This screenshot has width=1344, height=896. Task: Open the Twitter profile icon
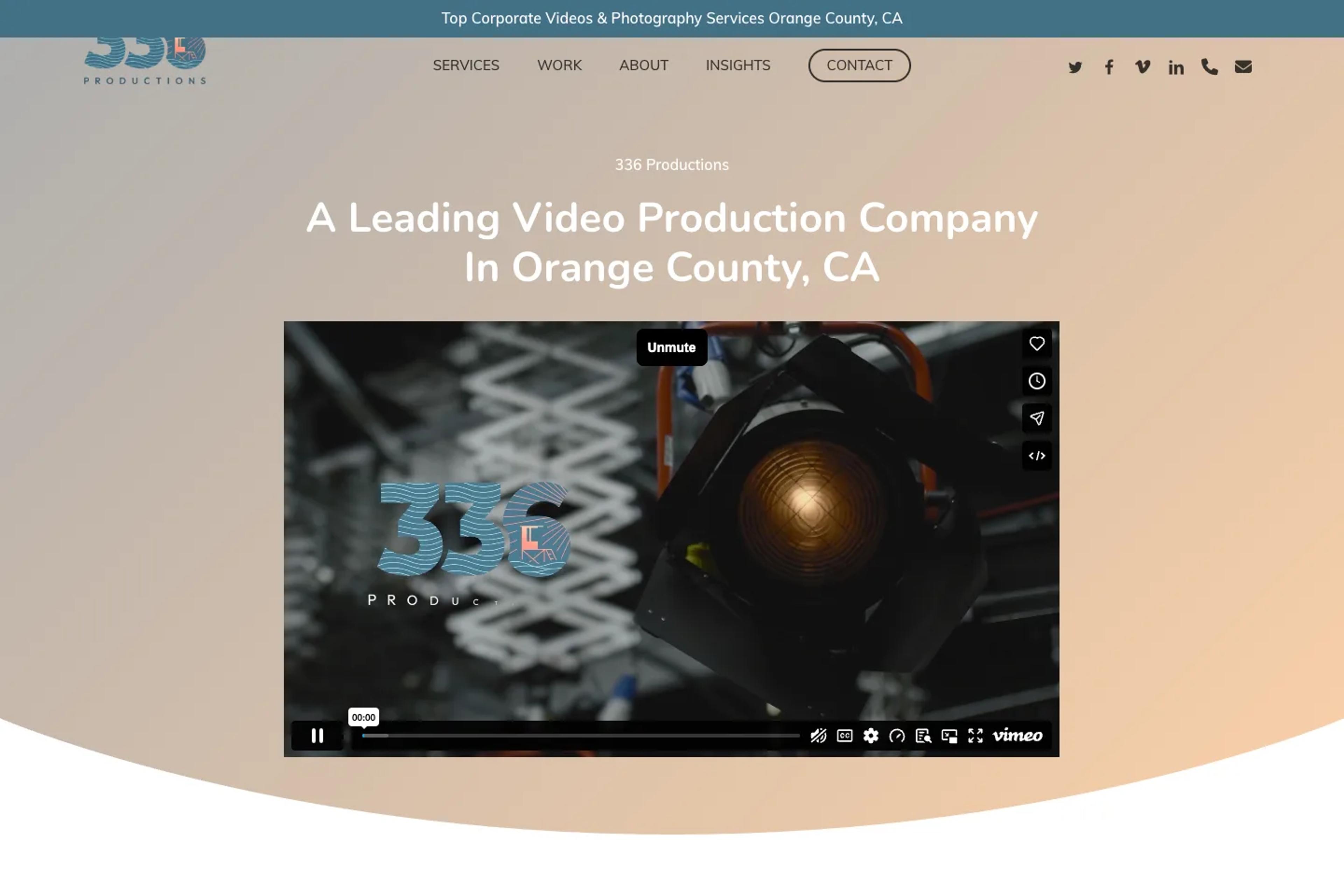[x=1075, y=67]
